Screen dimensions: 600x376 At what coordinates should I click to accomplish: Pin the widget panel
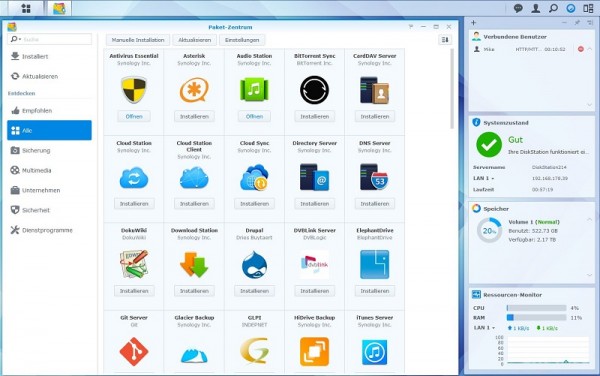(x=577, y=23)
